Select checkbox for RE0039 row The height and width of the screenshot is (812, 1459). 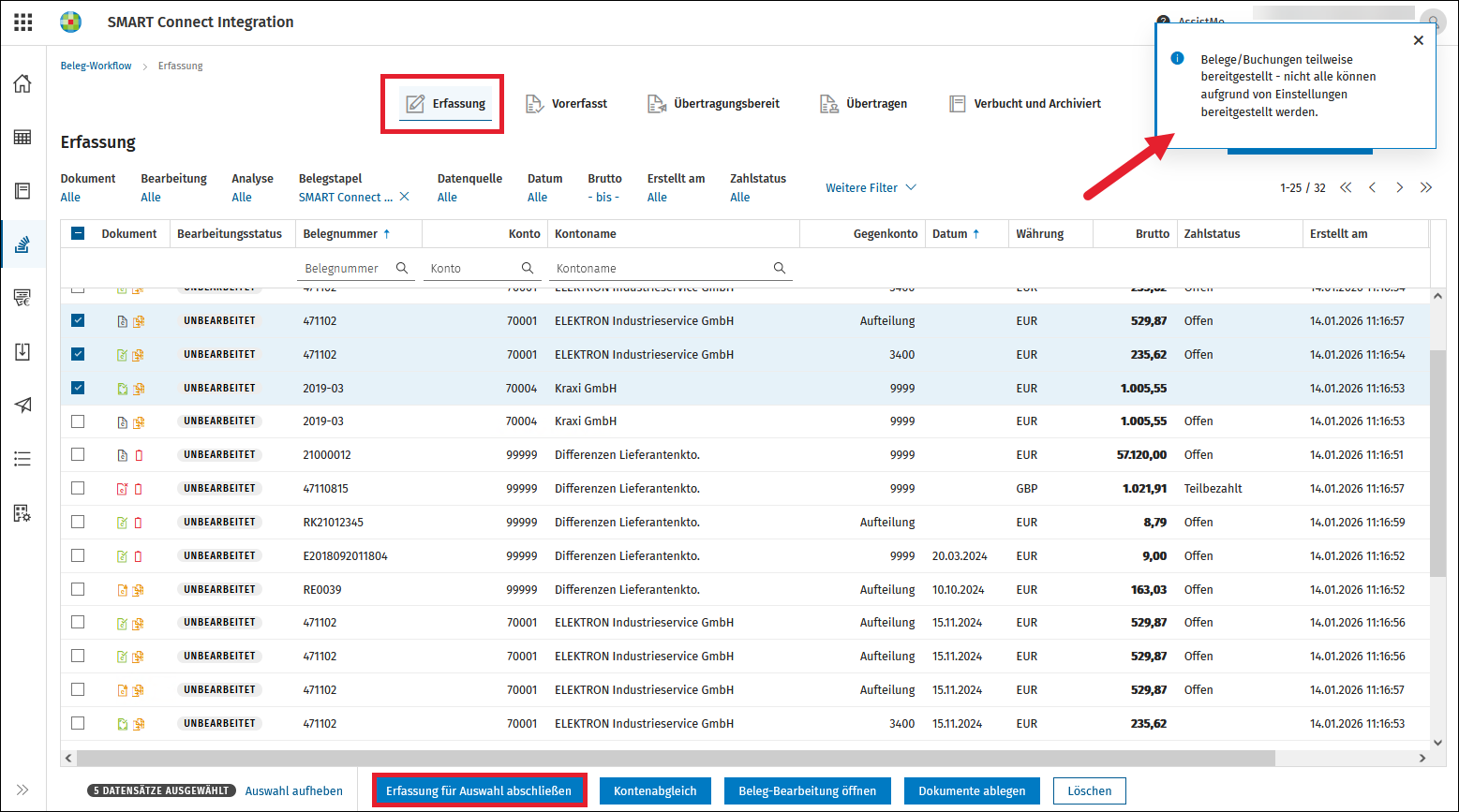tap(78, 589)
